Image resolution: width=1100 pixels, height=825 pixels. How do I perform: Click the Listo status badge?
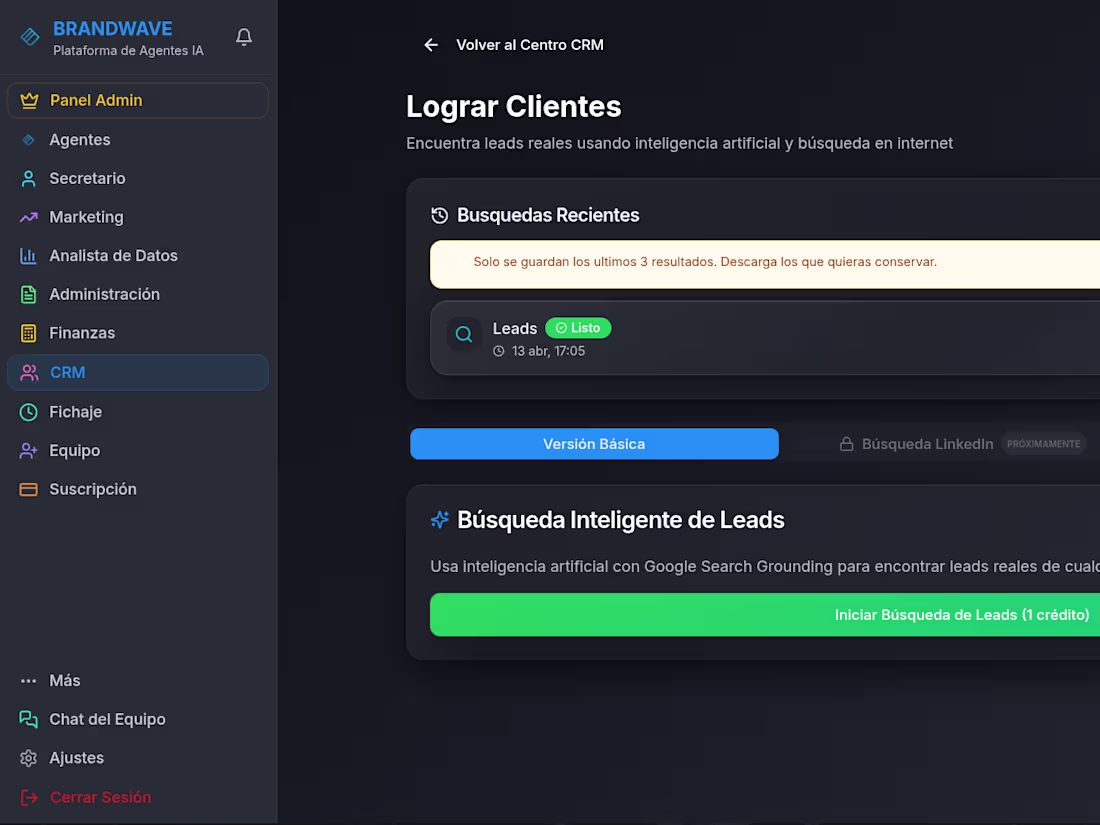click(578, 328)
